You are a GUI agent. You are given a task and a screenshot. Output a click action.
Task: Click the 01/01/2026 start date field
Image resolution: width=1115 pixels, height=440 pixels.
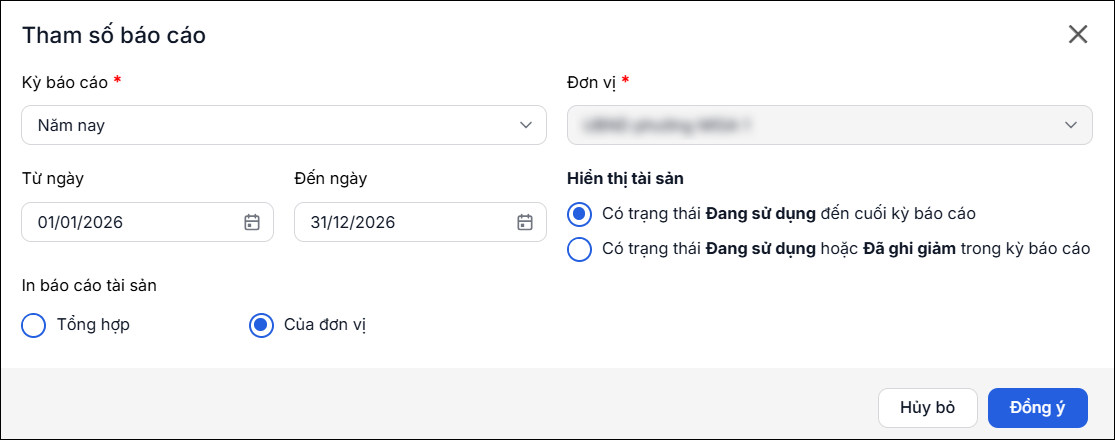pos(147,222)
